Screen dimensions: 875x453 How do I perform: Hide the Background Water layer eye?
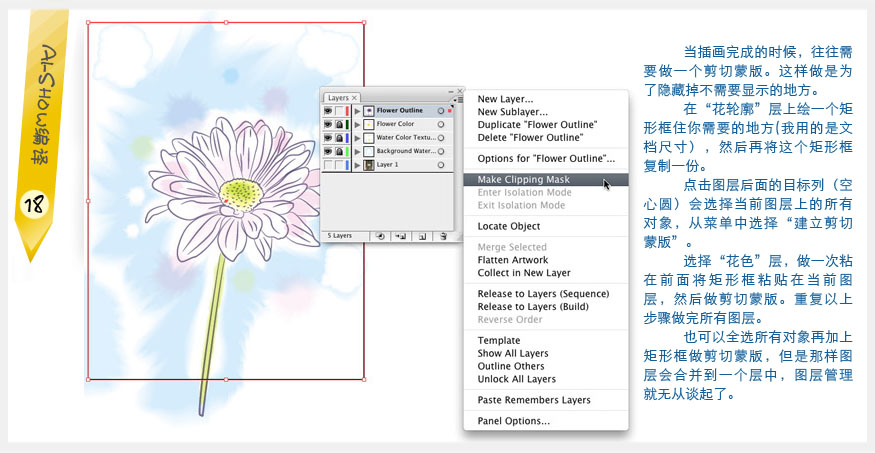pos(328,151)
